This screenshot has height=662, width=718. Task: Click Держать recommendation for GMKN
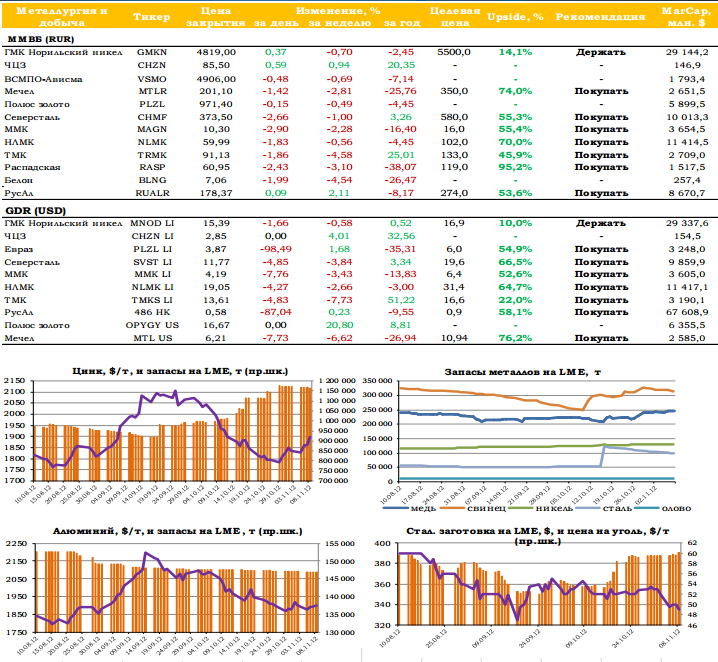pos(601,52)
